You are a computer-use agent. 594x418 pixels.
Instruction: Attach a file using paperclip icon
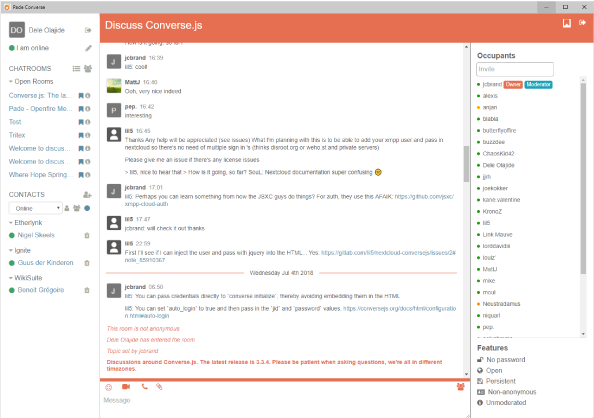(x=159, y=387)
